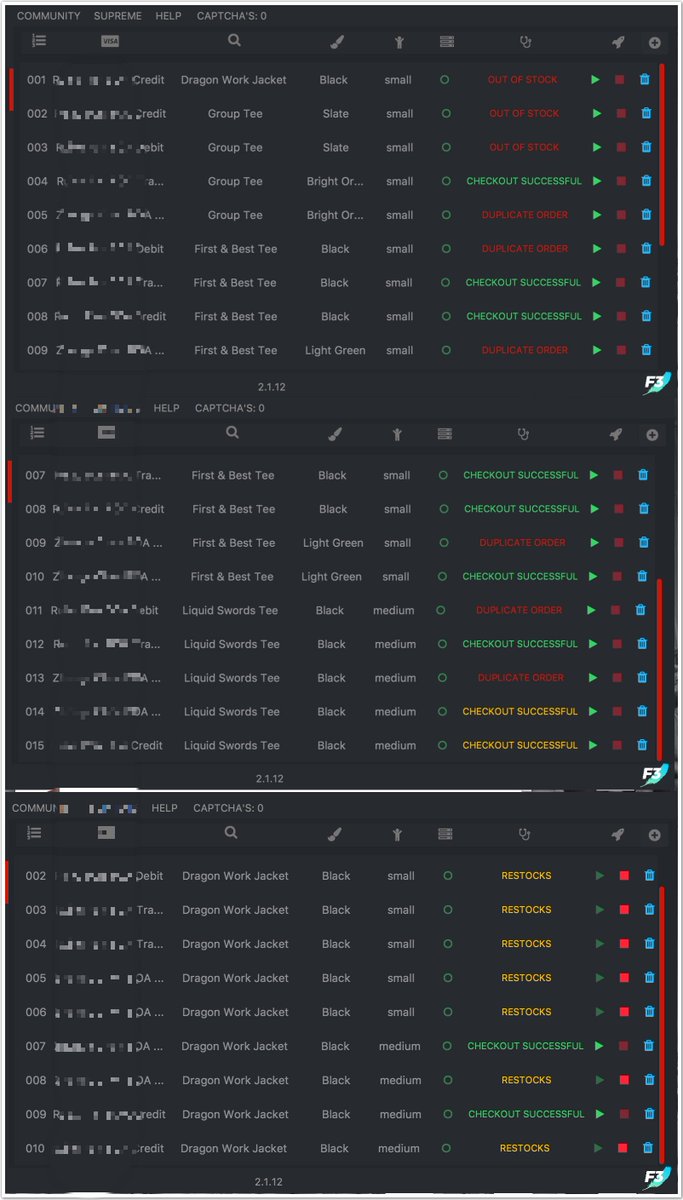Delete task 001 Dragon Work Jacket

(x=645, y=79)
